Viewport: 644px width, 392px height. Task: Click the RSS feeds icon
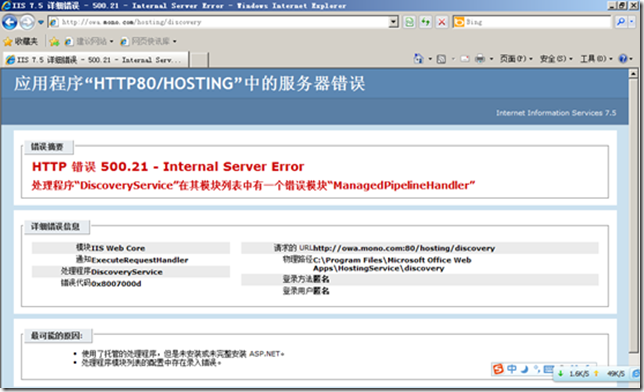coord(441,59)
